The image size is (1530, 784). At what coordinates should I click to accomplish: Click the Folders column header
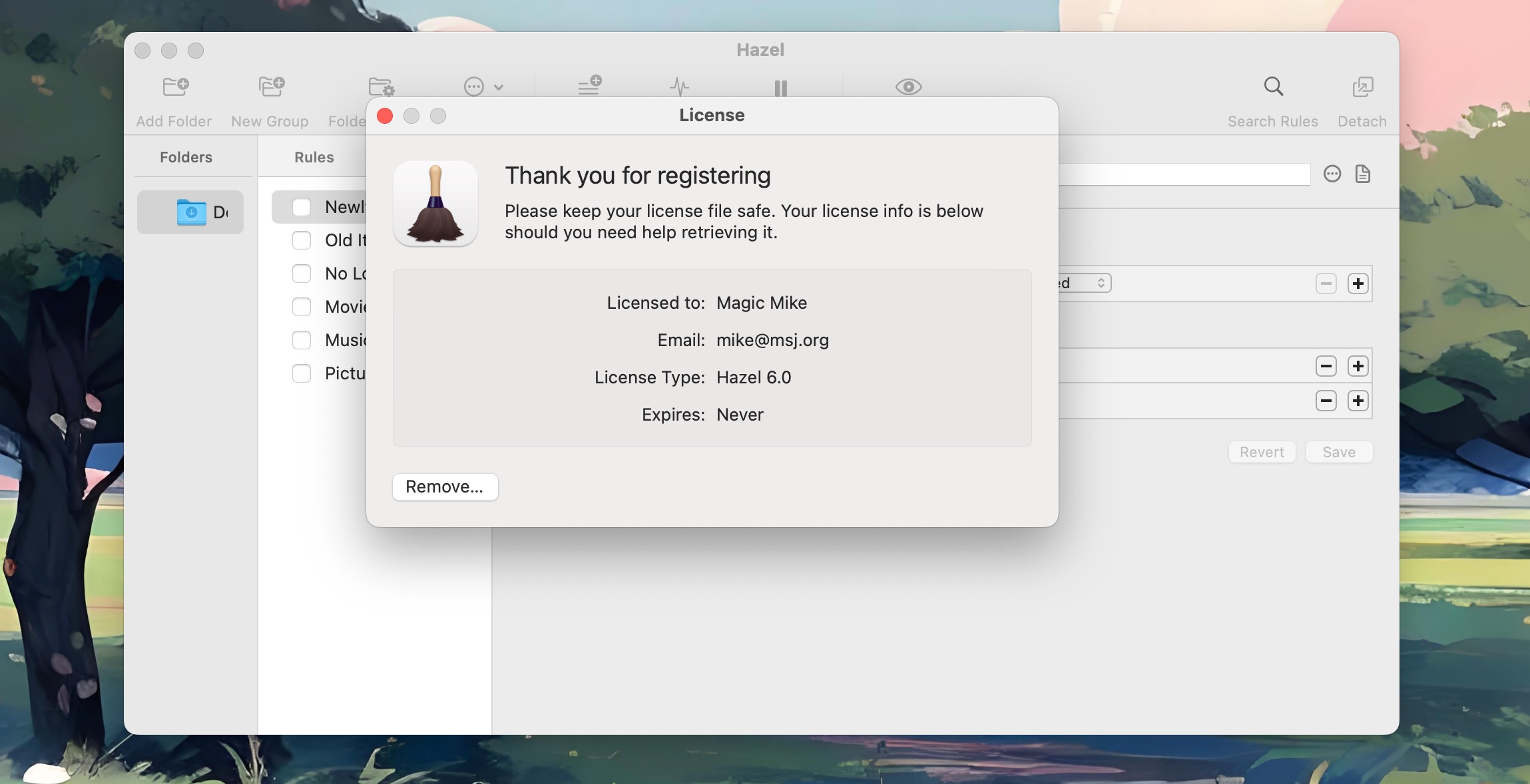tap(186, 157)
